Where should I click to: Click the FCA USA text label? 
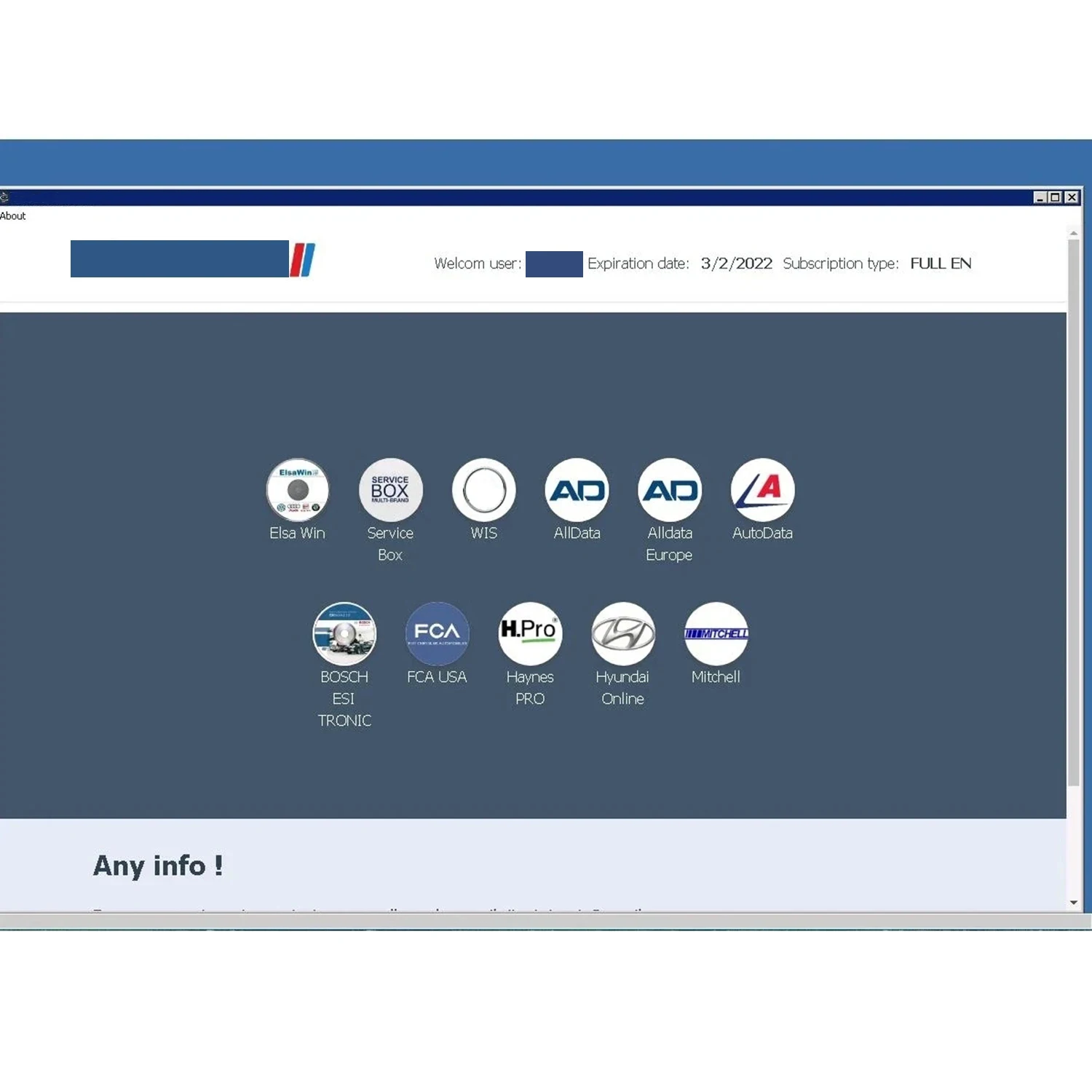(437, 677)
